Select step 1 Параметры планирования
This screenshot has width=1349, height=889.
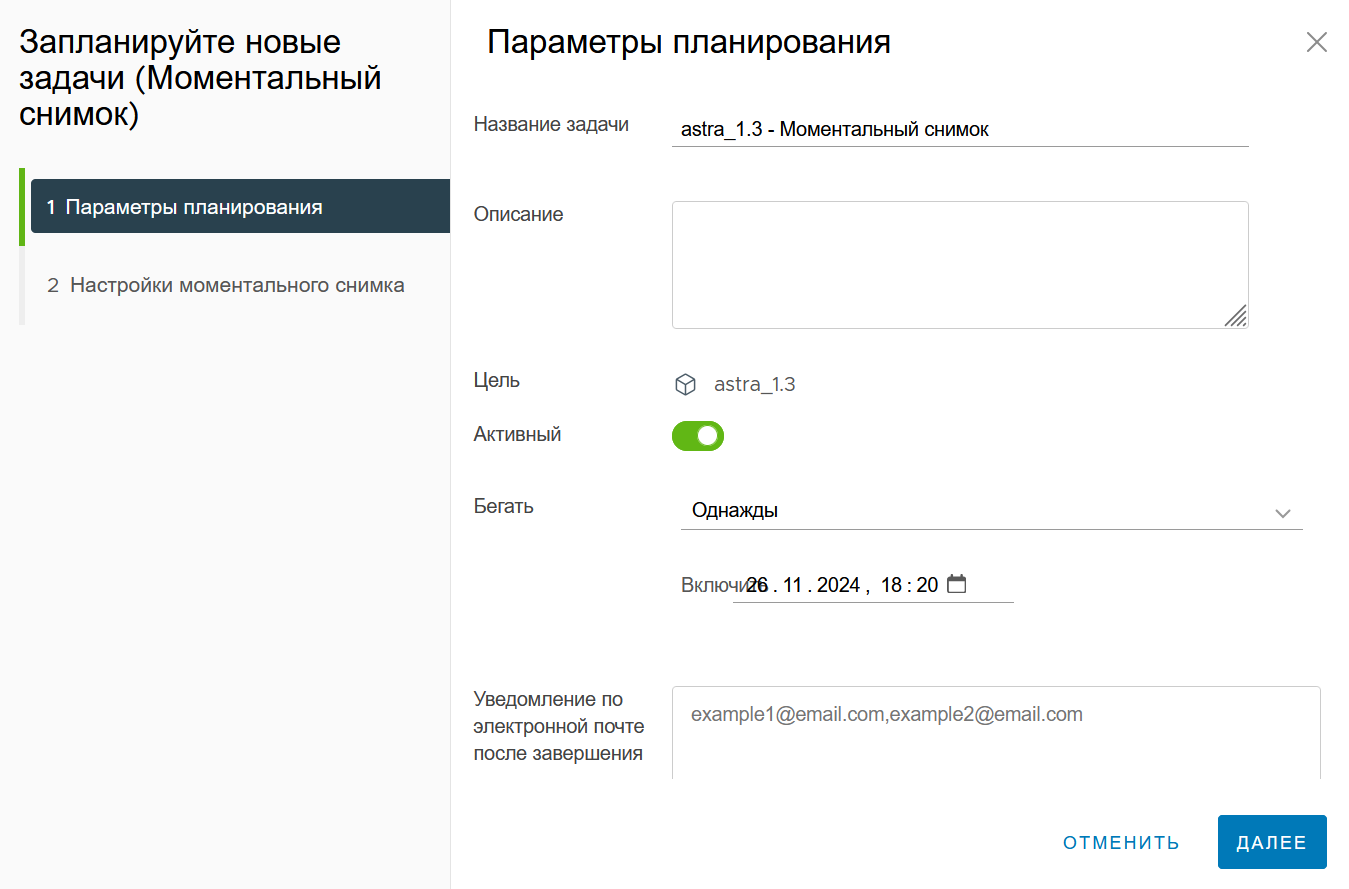(240, 207)
